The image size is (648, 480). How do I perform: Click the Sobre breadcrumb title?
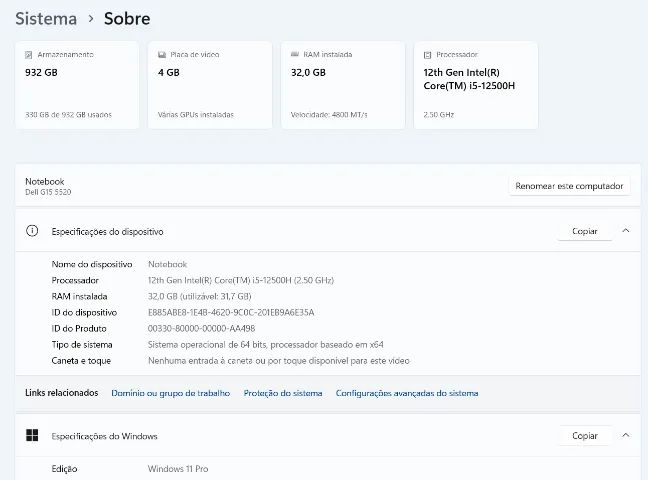click(127, 19)
